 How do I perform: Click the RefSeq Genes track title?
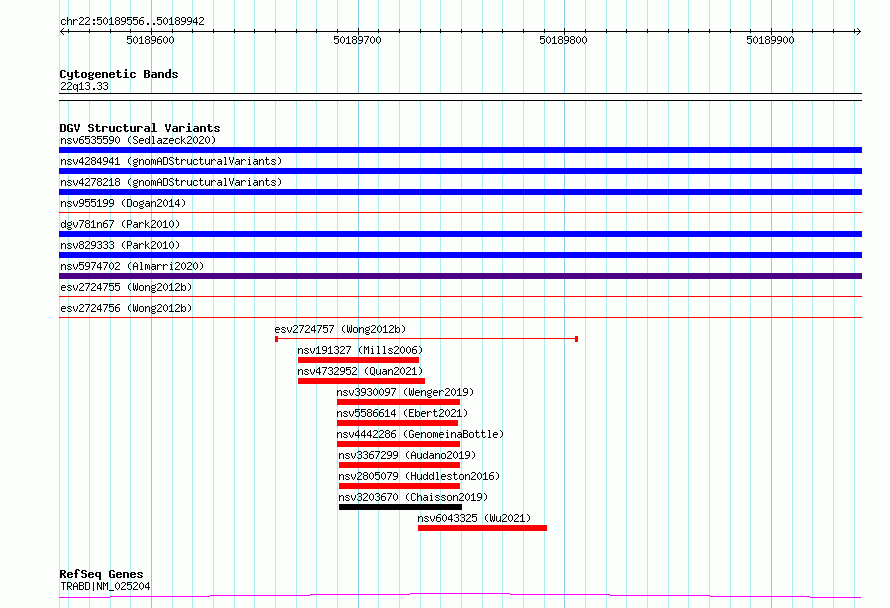(x=101, y=574)
